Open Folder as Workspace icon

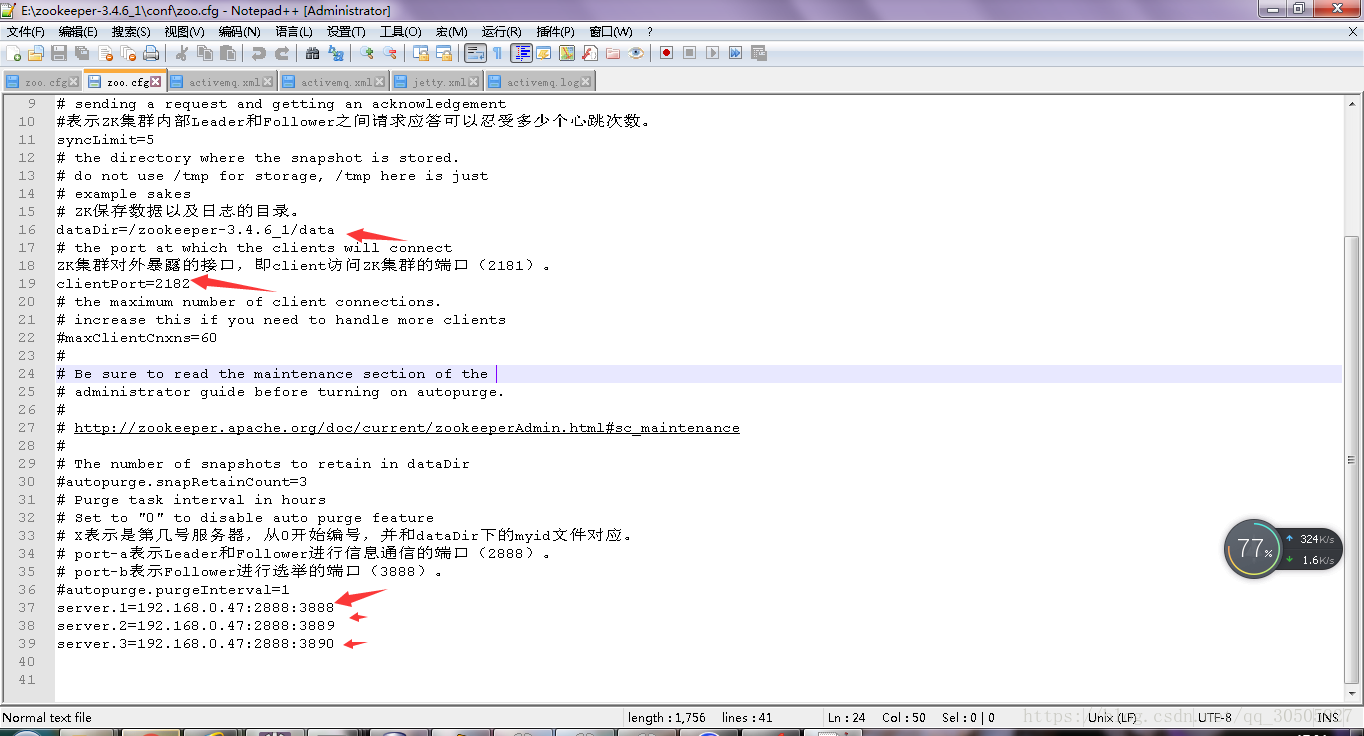tap(612, 53)
